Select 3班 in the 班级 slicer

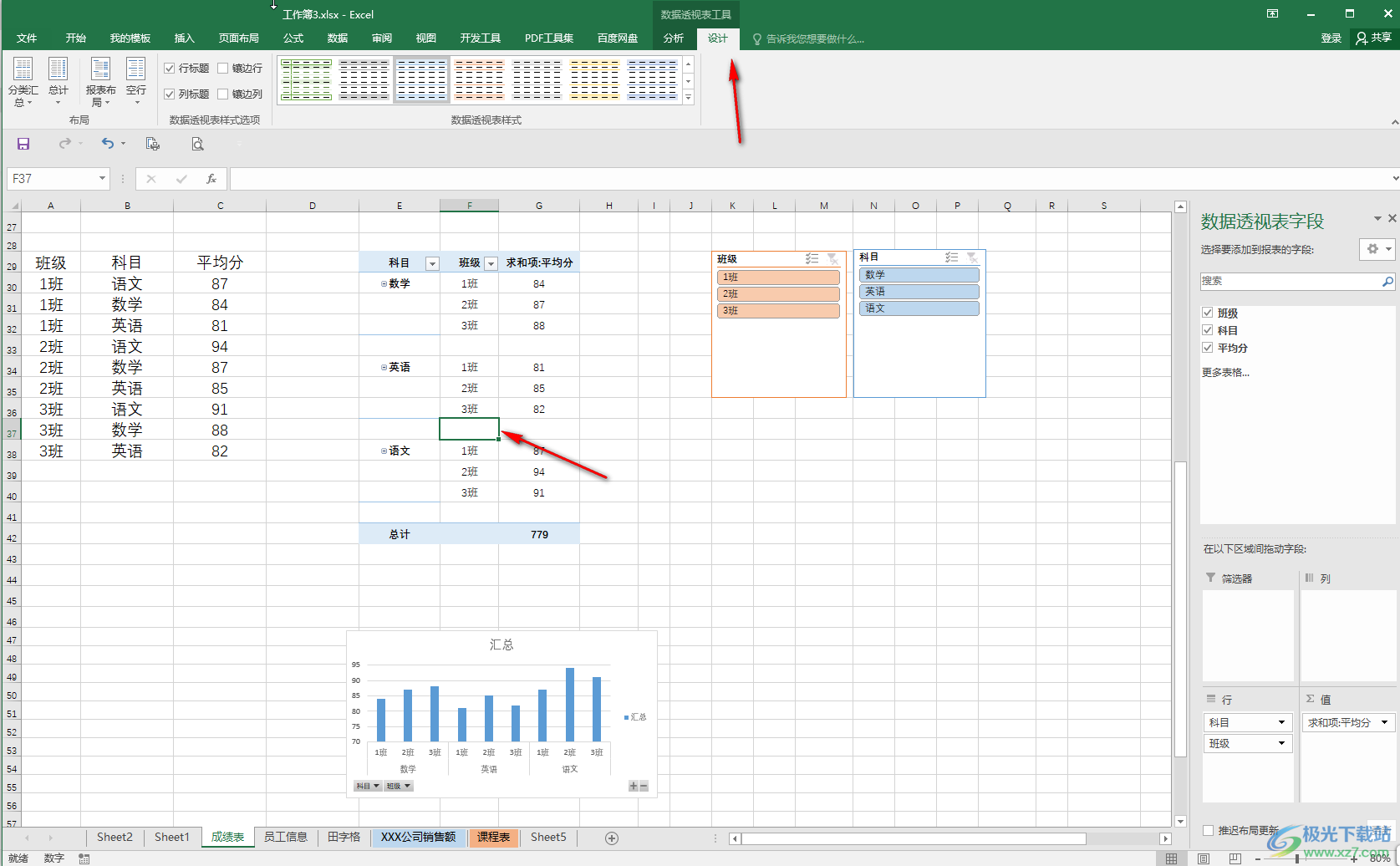(x=778, y=311)
